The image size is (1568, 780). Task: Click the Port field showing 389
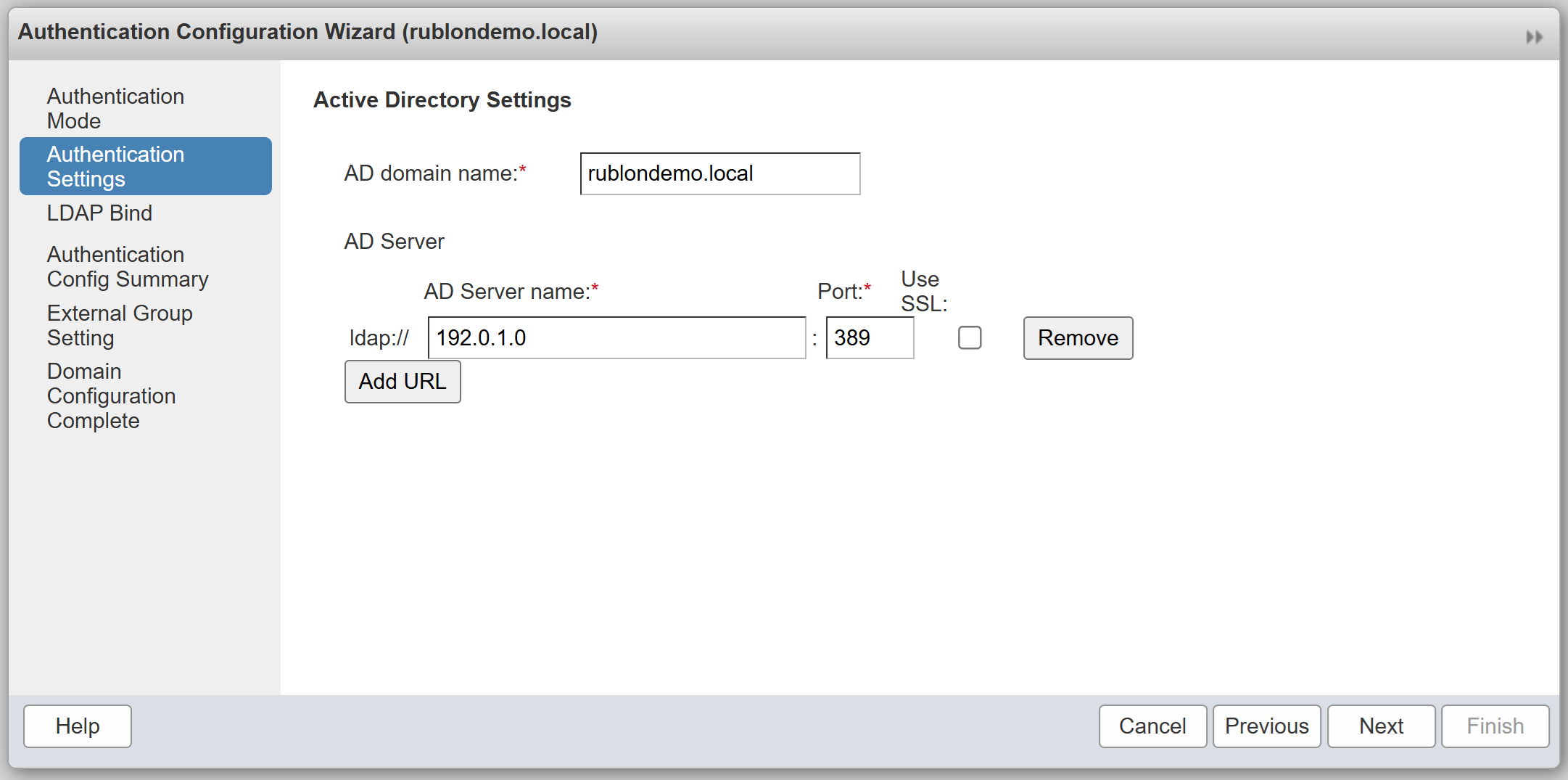869,338
